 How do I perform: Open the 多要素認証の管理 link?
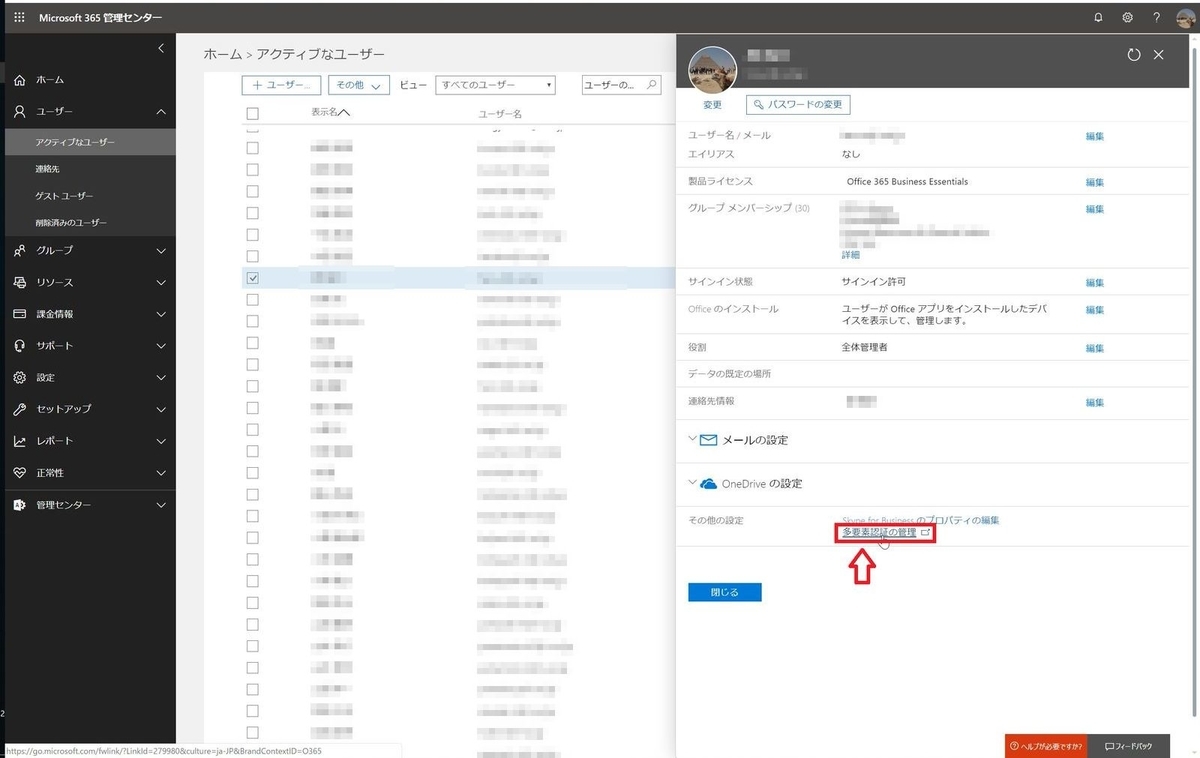[880, 532]
